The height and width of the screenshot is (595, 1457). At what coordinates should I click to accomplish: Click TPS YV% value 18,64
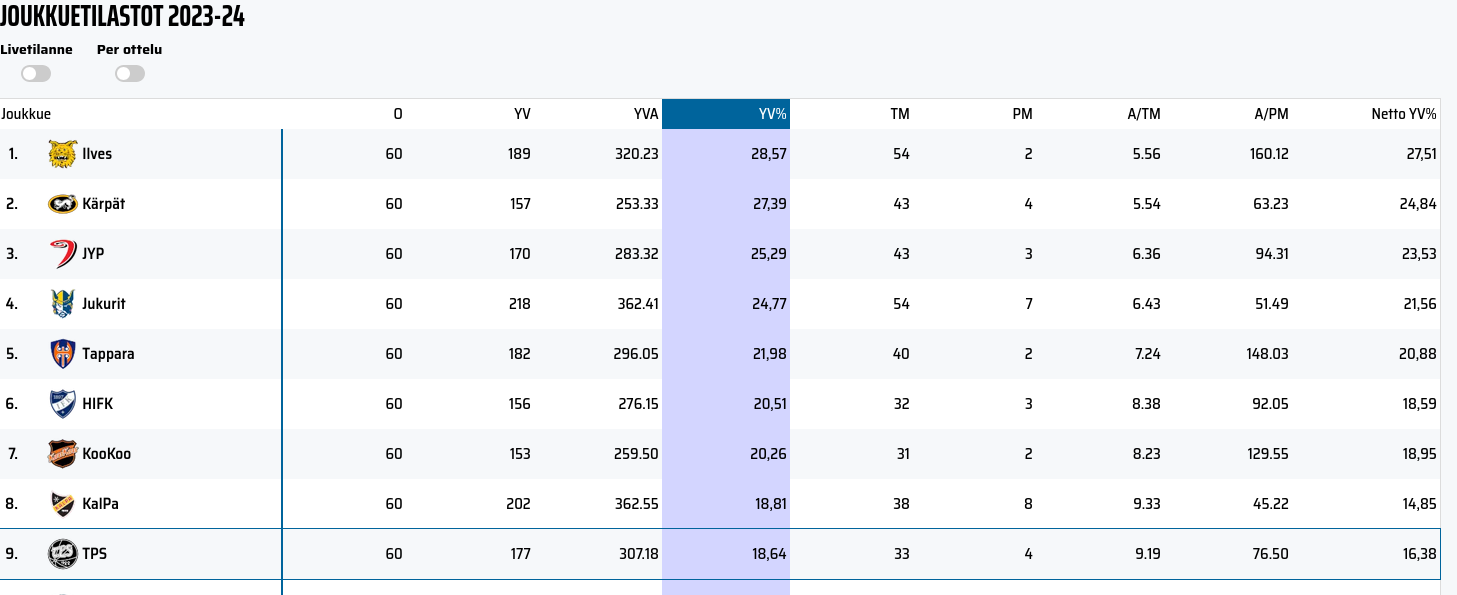[x=771, y=554]
